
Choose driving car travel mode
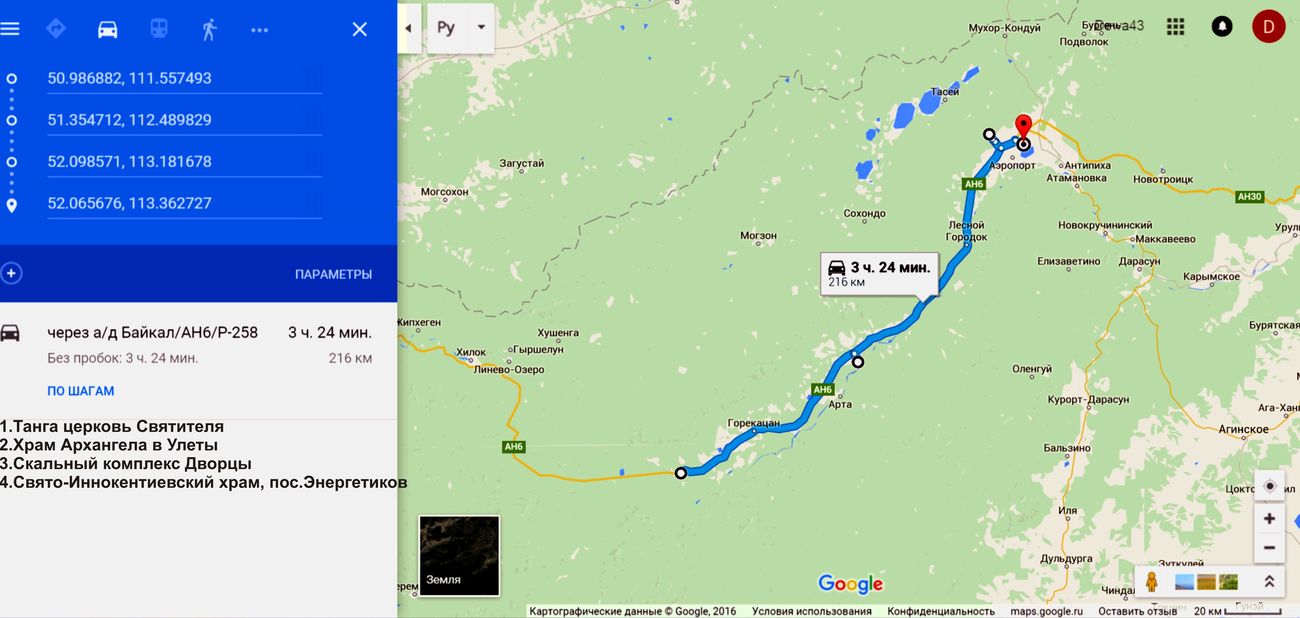[x=107, y=29]
